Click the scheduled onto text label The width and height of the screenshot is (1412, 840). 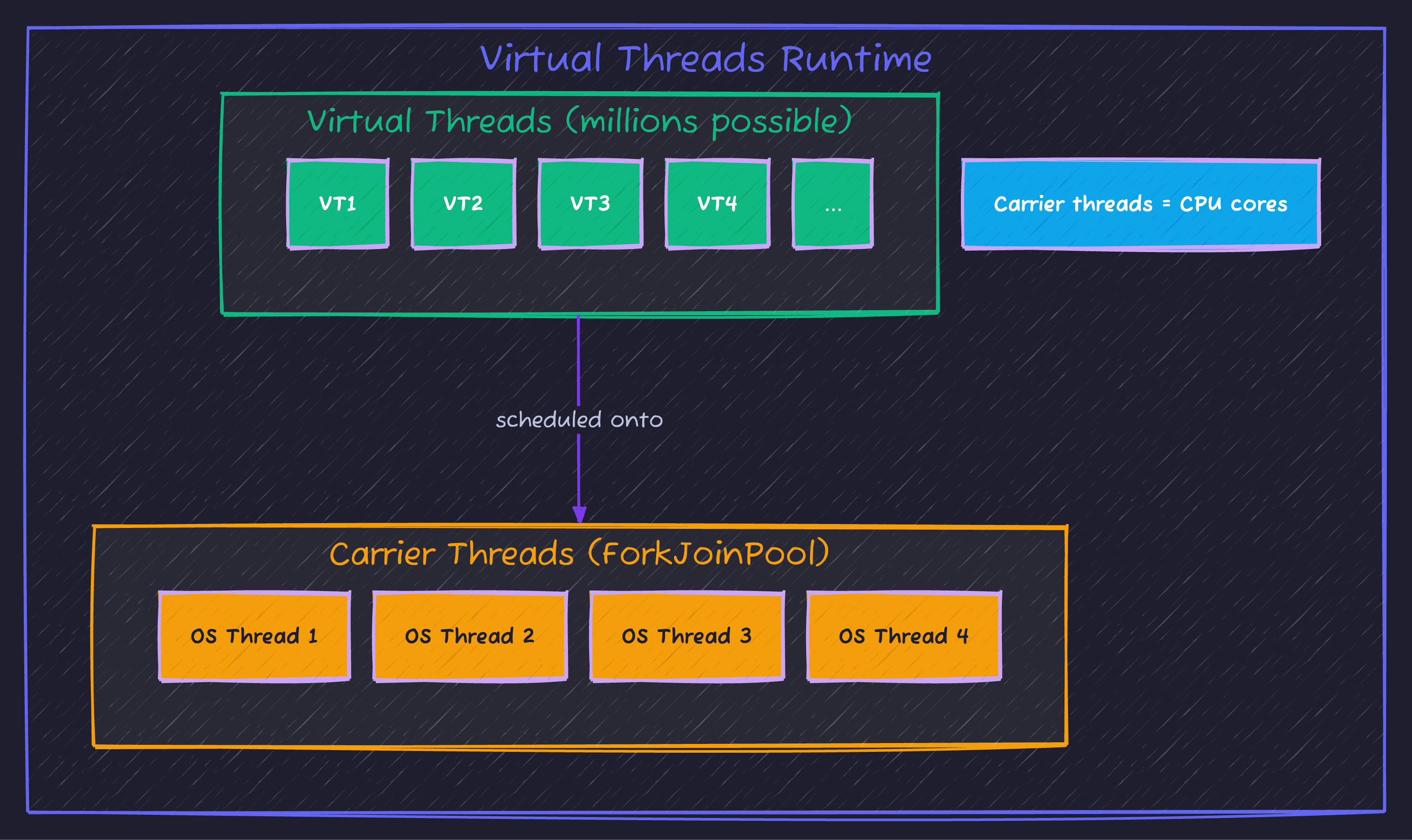[x=579, y=420]
